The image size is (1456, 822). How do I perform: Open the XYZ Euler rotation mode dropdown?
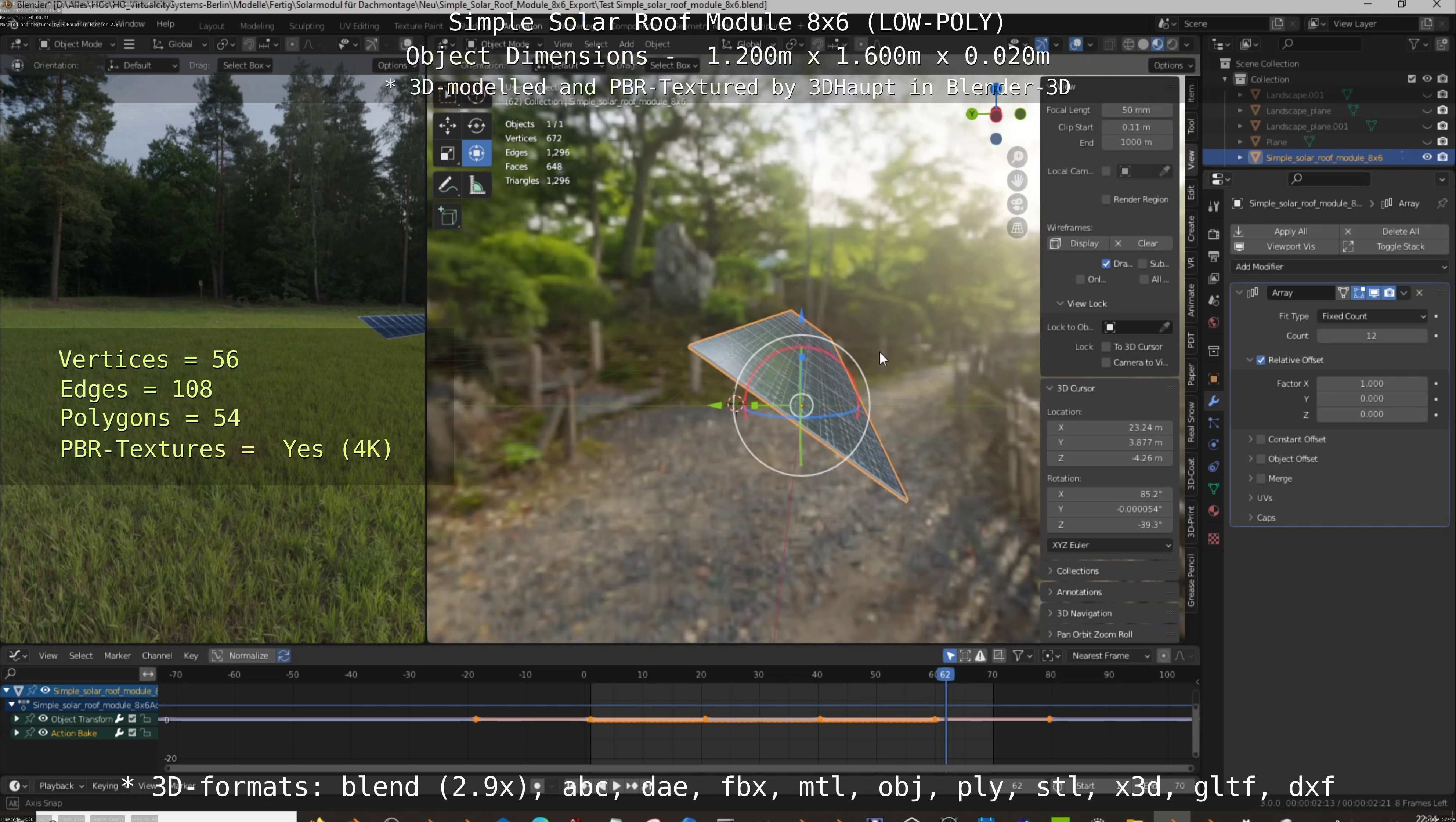pos(1109,545)
